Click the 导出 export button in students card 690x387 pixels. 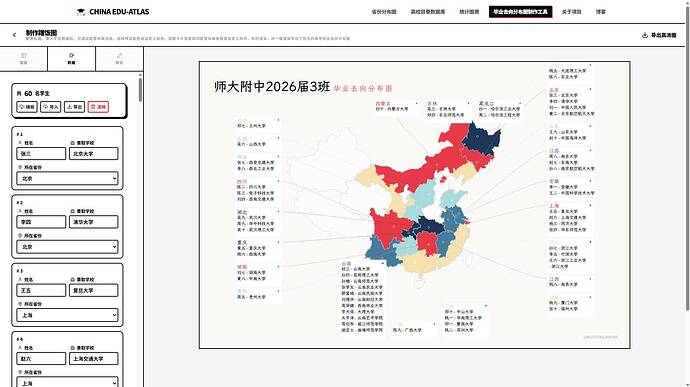click(x=74, y=107)
